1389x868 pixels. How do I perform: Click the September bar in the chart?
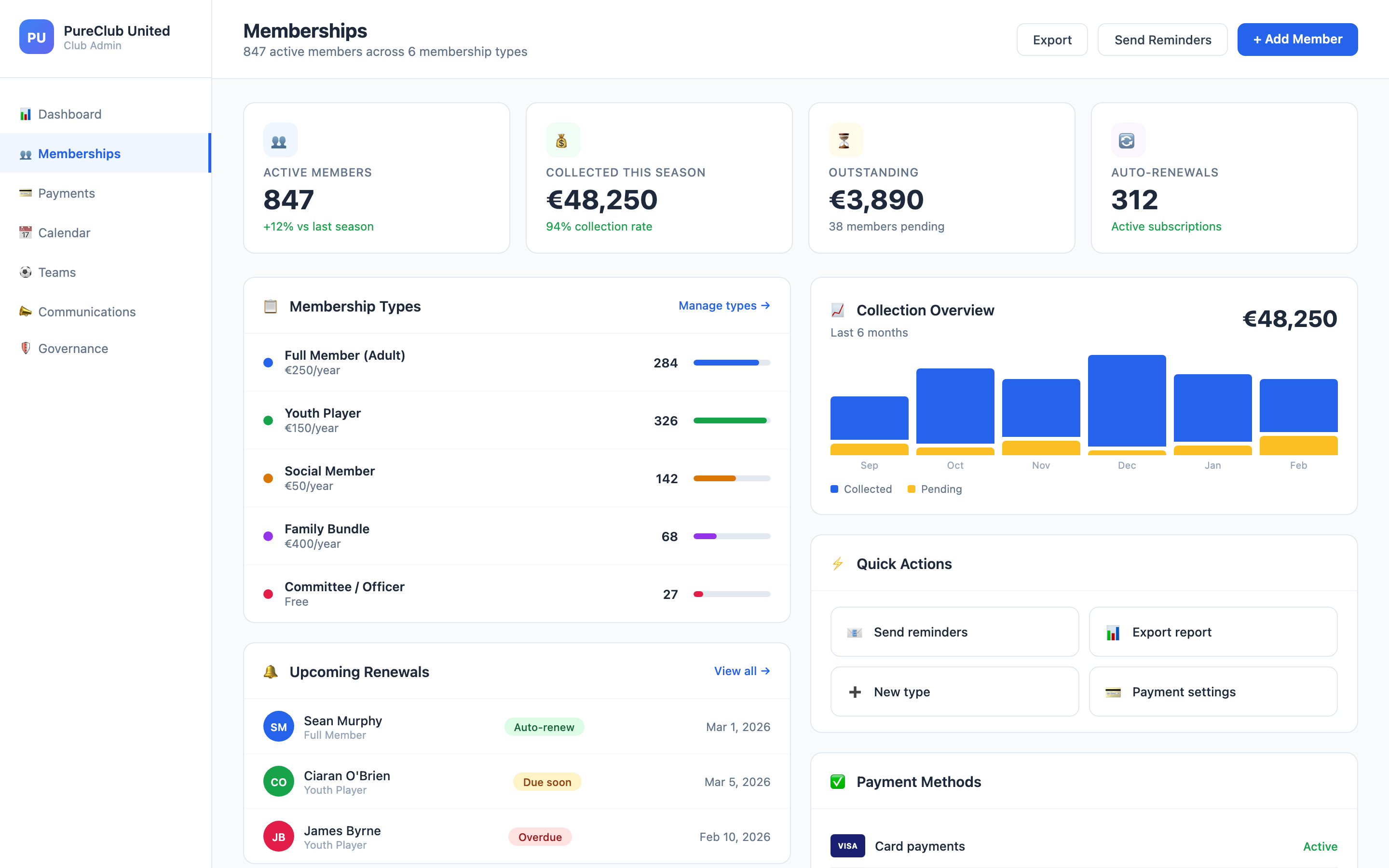(869, 418)
